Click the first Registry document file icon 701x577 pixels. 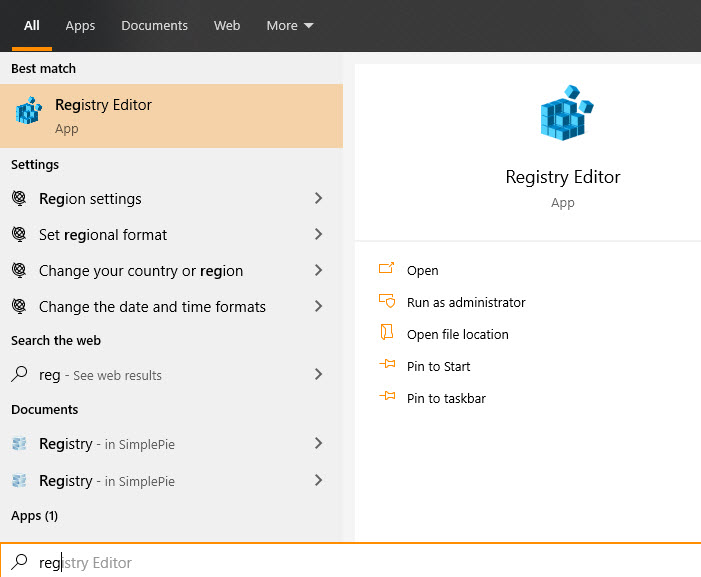(x=19, y=443)
